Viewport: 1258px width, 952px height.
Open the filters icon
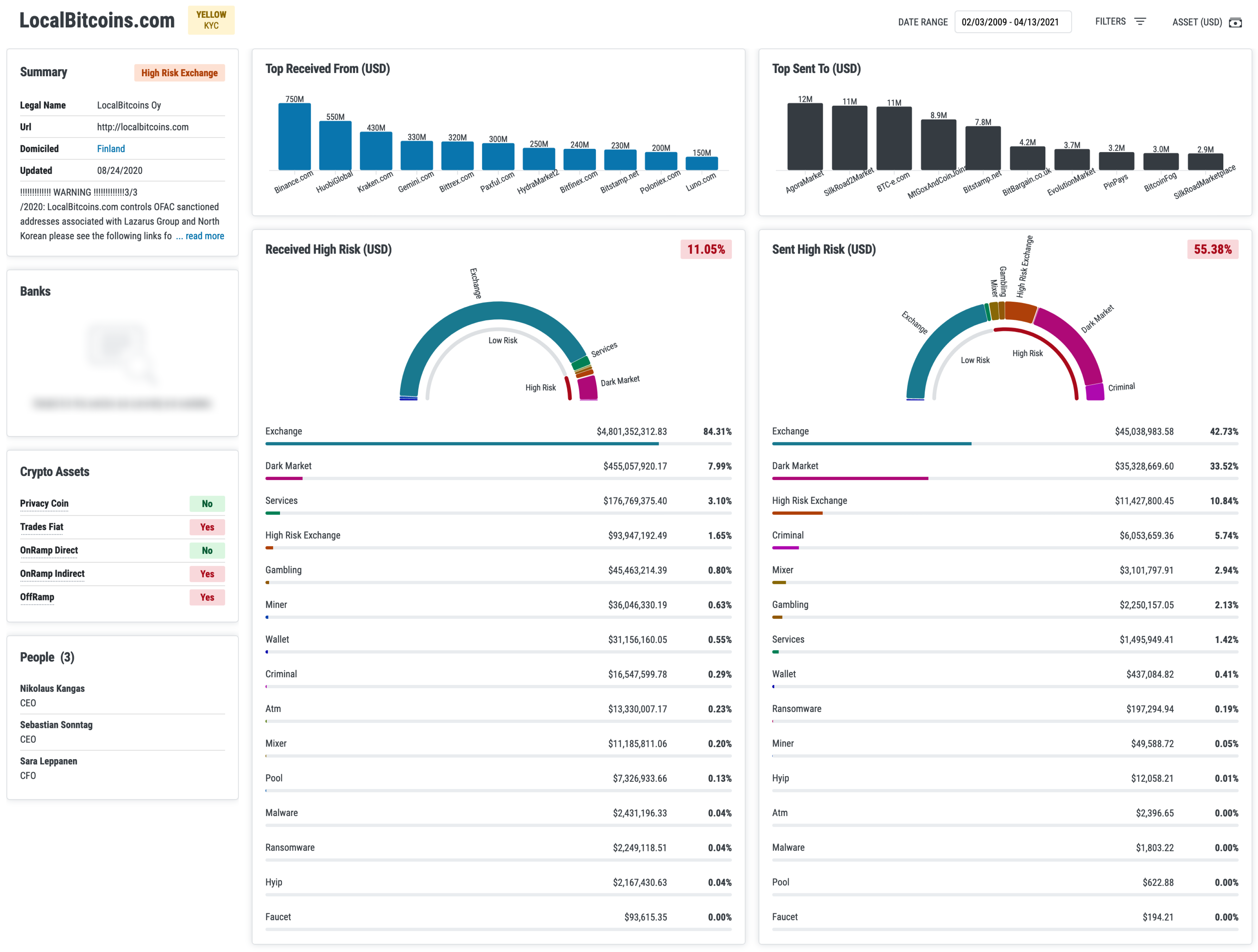pos(1140,21)
